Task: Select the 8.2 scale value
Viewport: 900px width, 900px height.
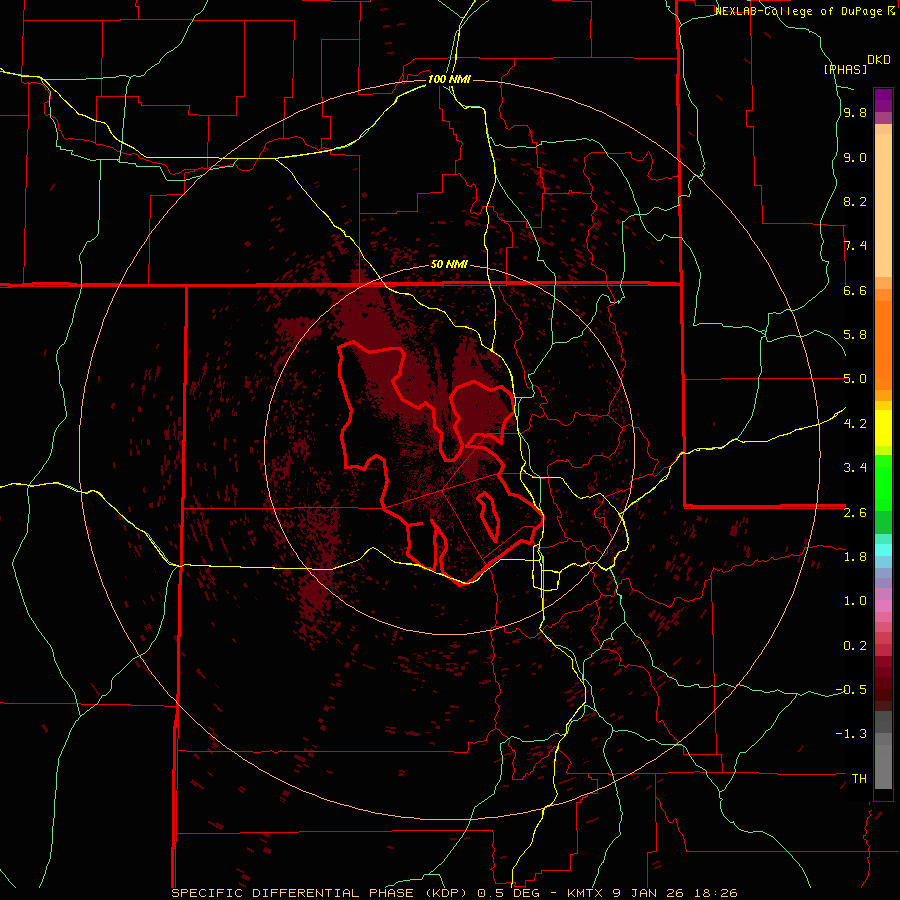Action: coord(855,201)
